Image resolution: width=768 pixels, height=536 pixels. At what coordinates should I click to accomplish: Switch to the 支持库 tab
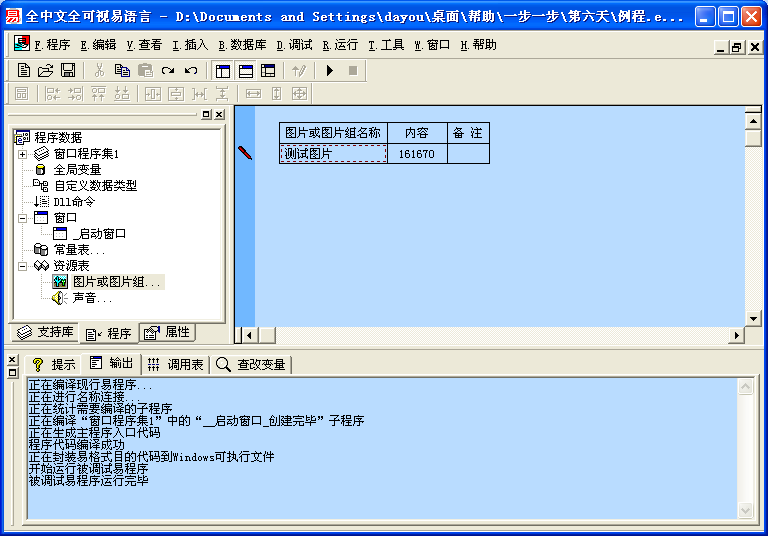(45, 332)
